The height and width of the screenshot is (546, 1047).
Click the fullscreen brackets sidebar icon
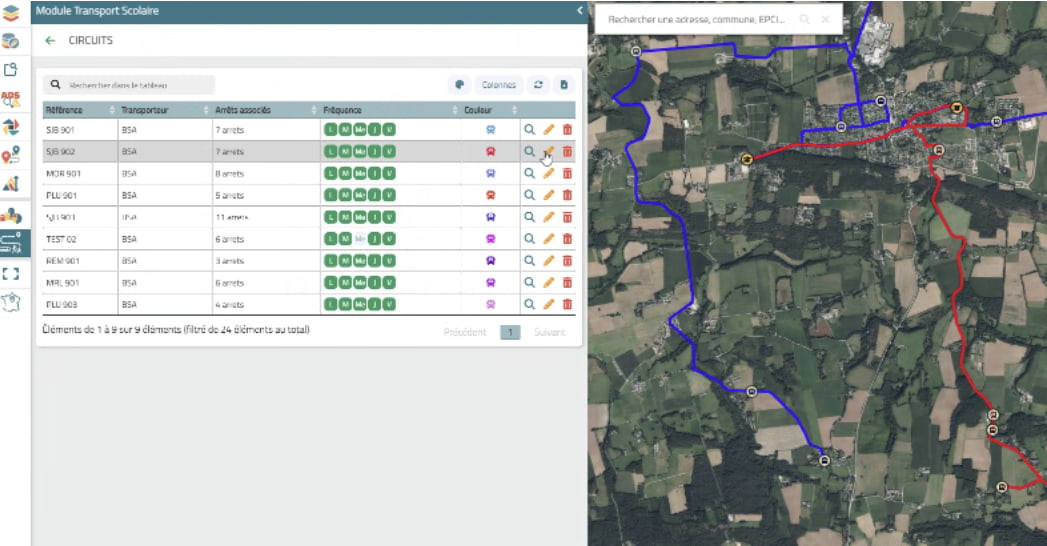pyautogui.click(x=11, y=273)
